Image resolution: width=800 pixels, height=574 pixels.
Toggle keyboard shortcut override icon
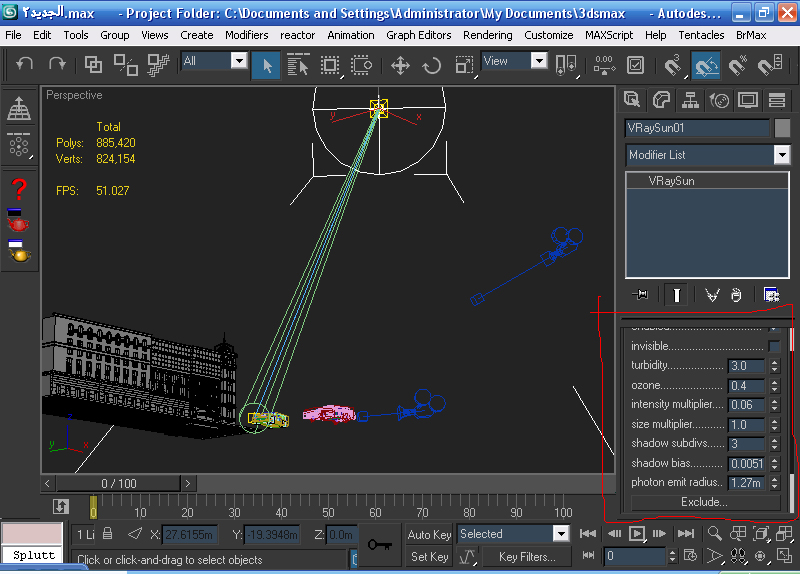click(x=636, y=65)
